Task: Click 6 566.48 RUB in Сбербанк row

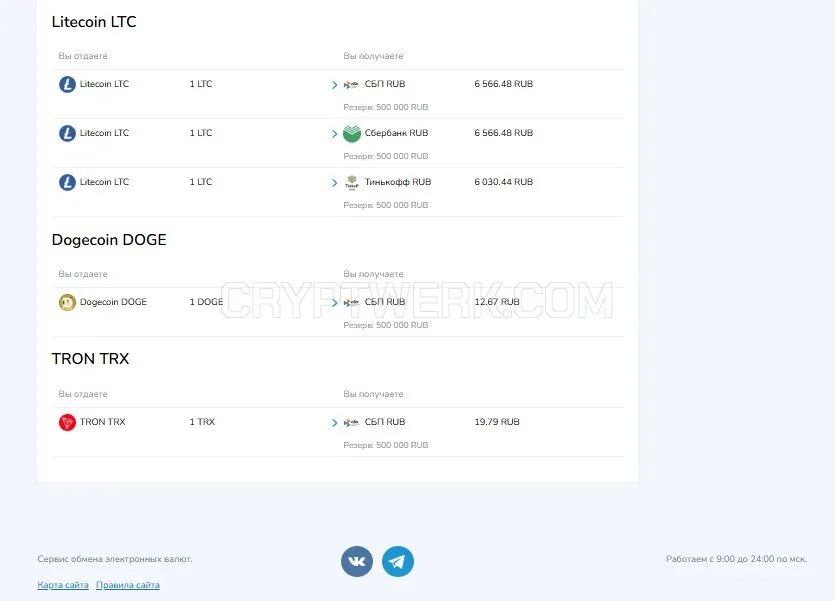Action: (504, 133)
